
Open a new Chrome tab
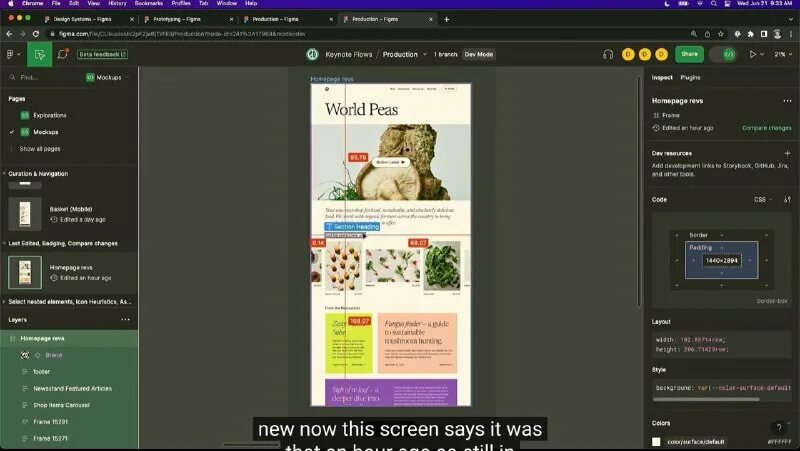(x=446, y=19)
